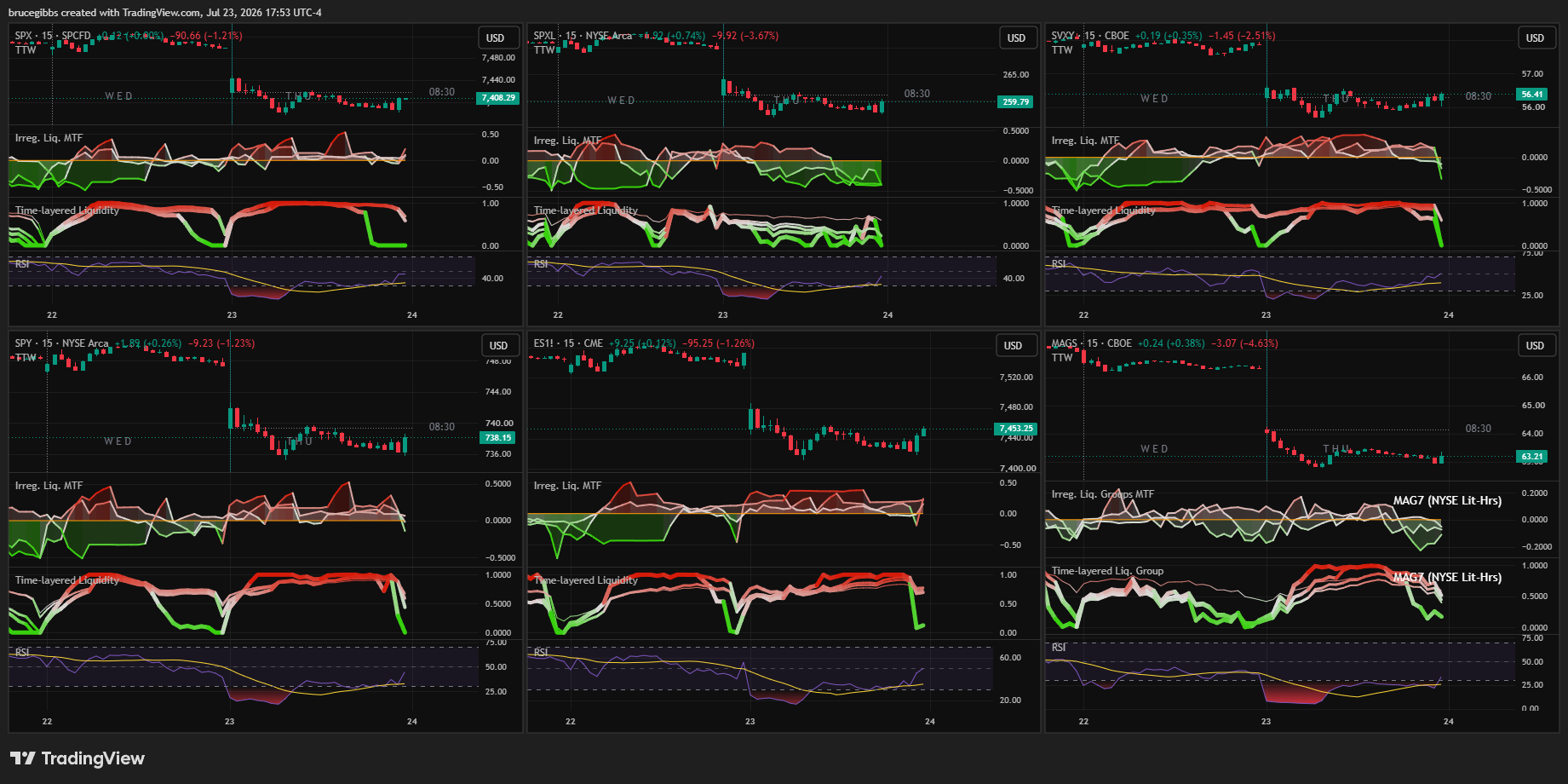Image resolution: width=1568 pixels, height=784 pixels.
Task: Open the USD currency selector on the SVXY chart
Action: [1535, 38]
